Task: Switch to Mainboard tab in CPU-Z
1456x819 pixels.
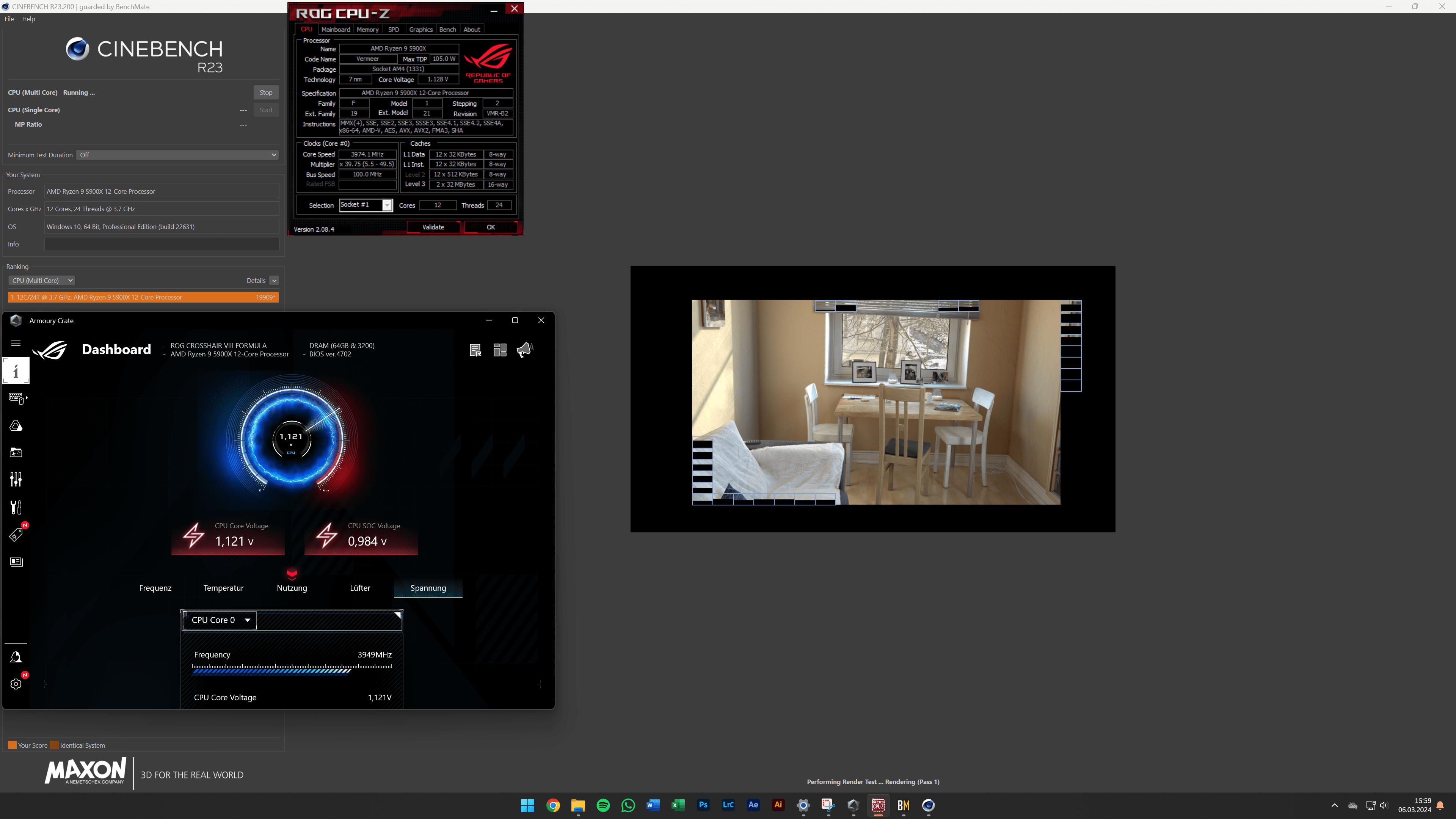Action: pyautogui.click(x=336, y=30)
